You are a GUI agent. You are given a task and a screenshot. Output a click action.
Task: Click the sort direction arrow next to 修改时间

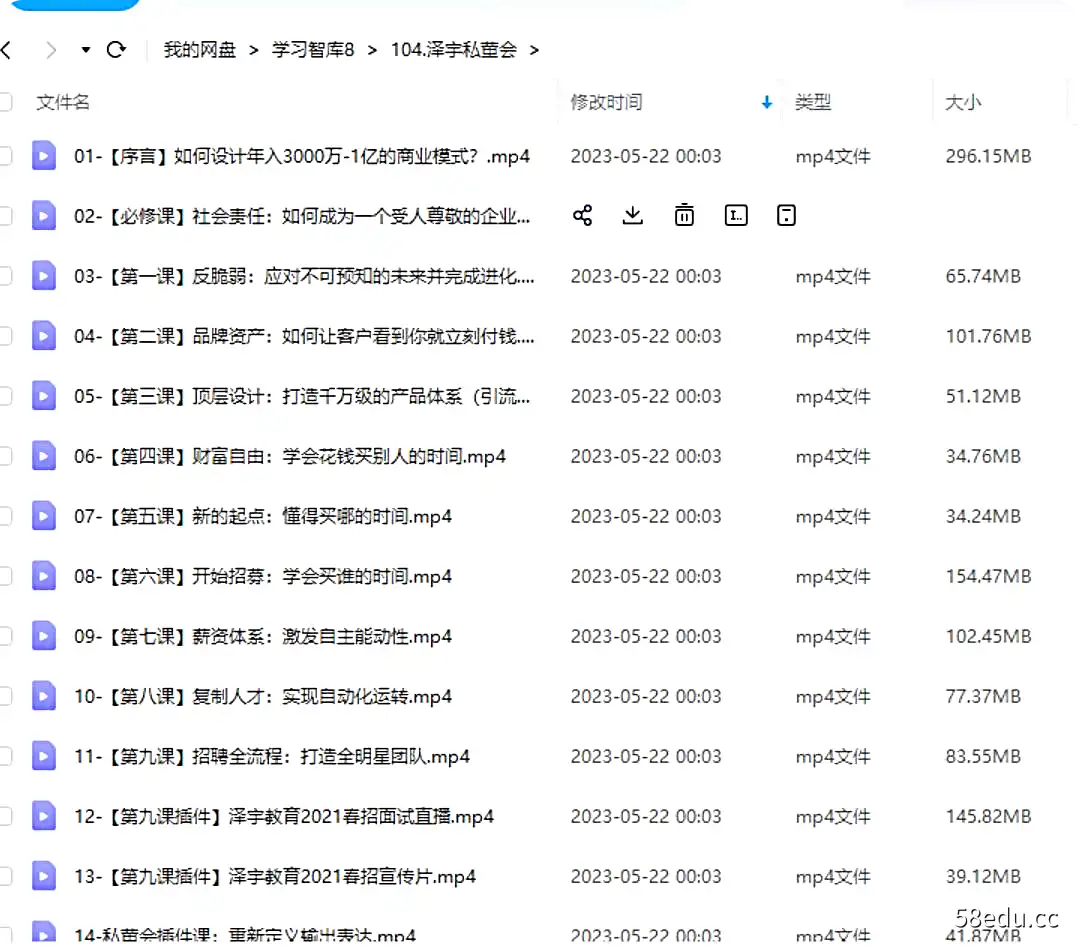766,102
